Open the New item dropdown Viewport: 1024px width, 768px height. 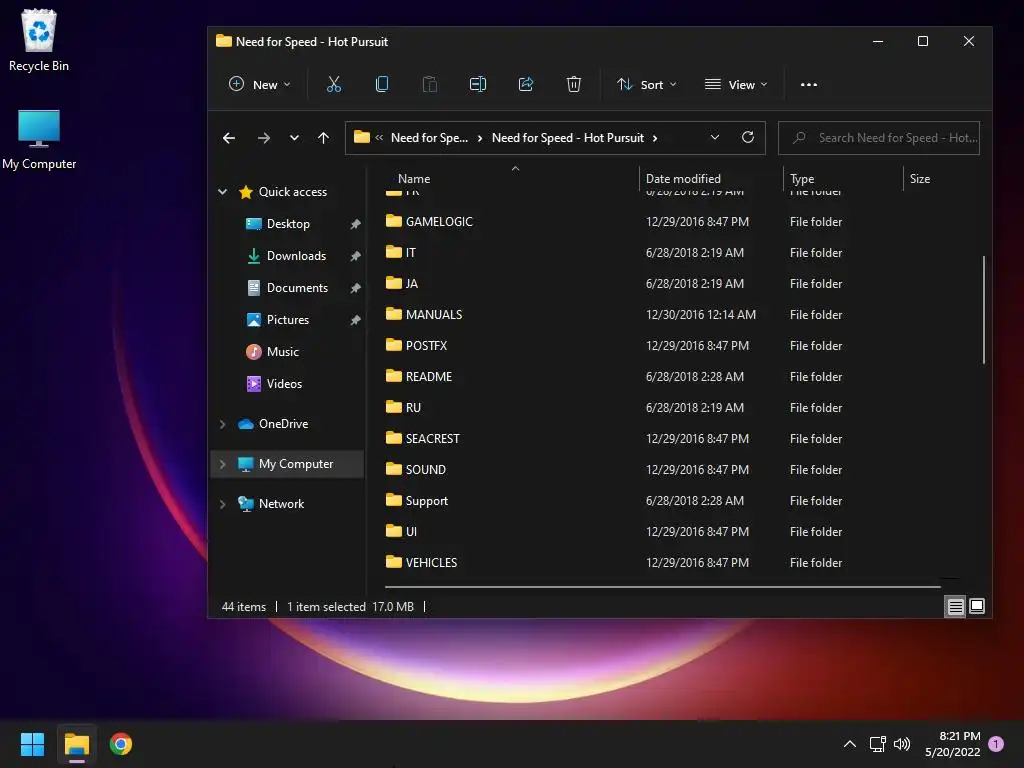click(259, 84)
